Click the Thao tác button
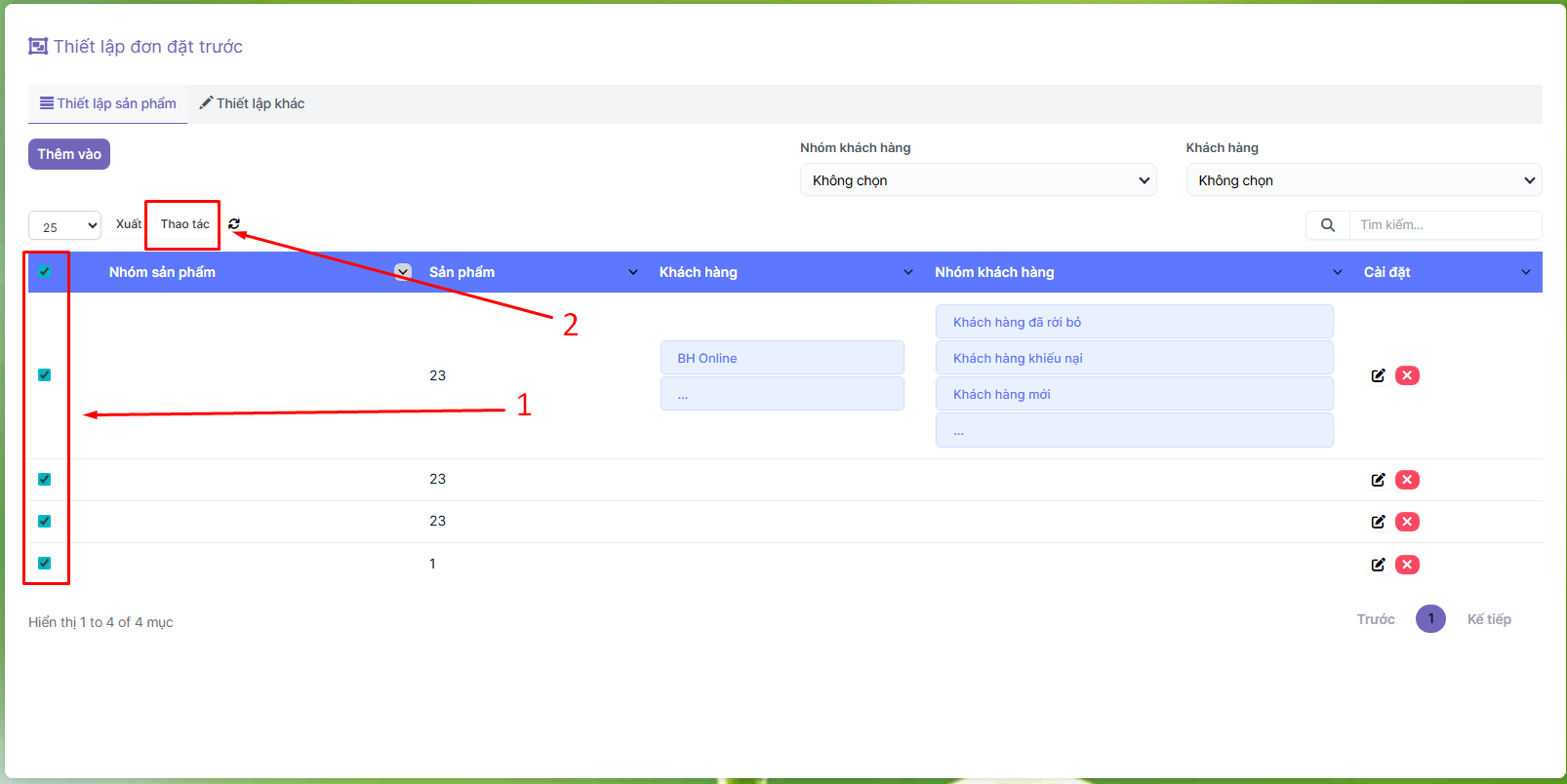The height and width of the screenshot is (784, 1567). coord(184,224)
